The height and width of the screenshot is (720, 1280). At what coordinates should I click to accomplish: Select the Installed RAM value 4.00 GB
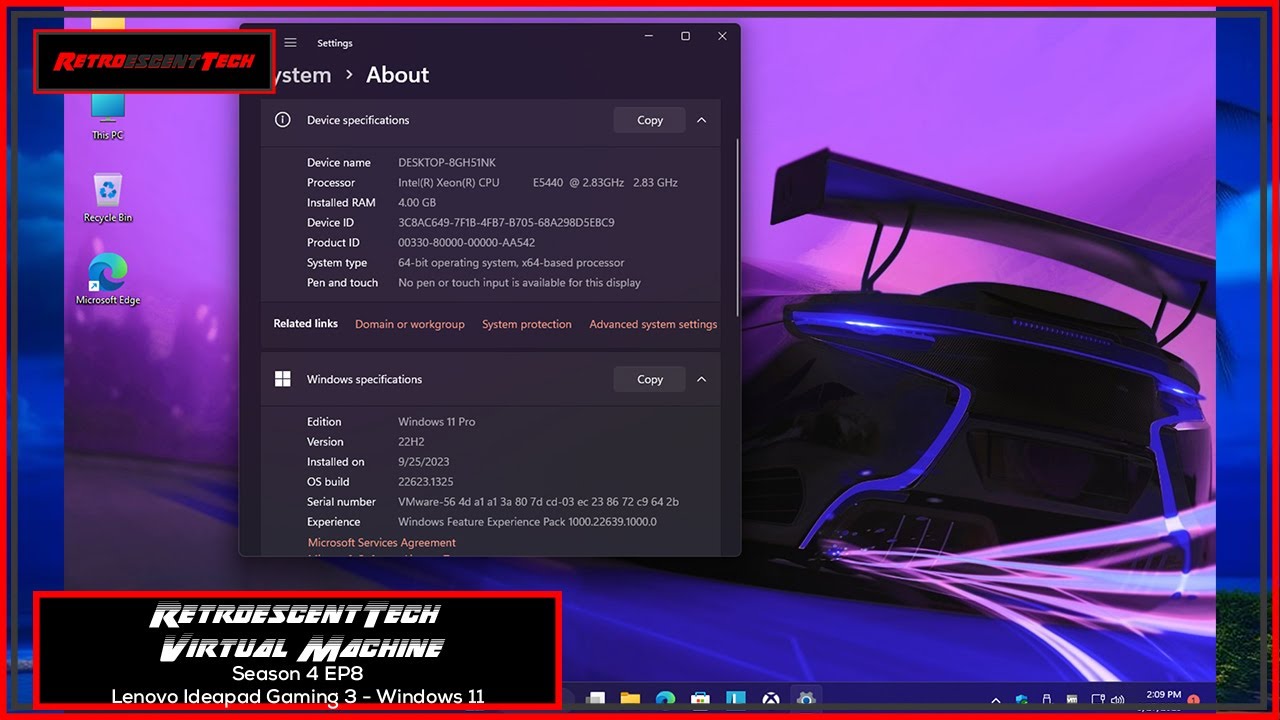coord(417,202)
